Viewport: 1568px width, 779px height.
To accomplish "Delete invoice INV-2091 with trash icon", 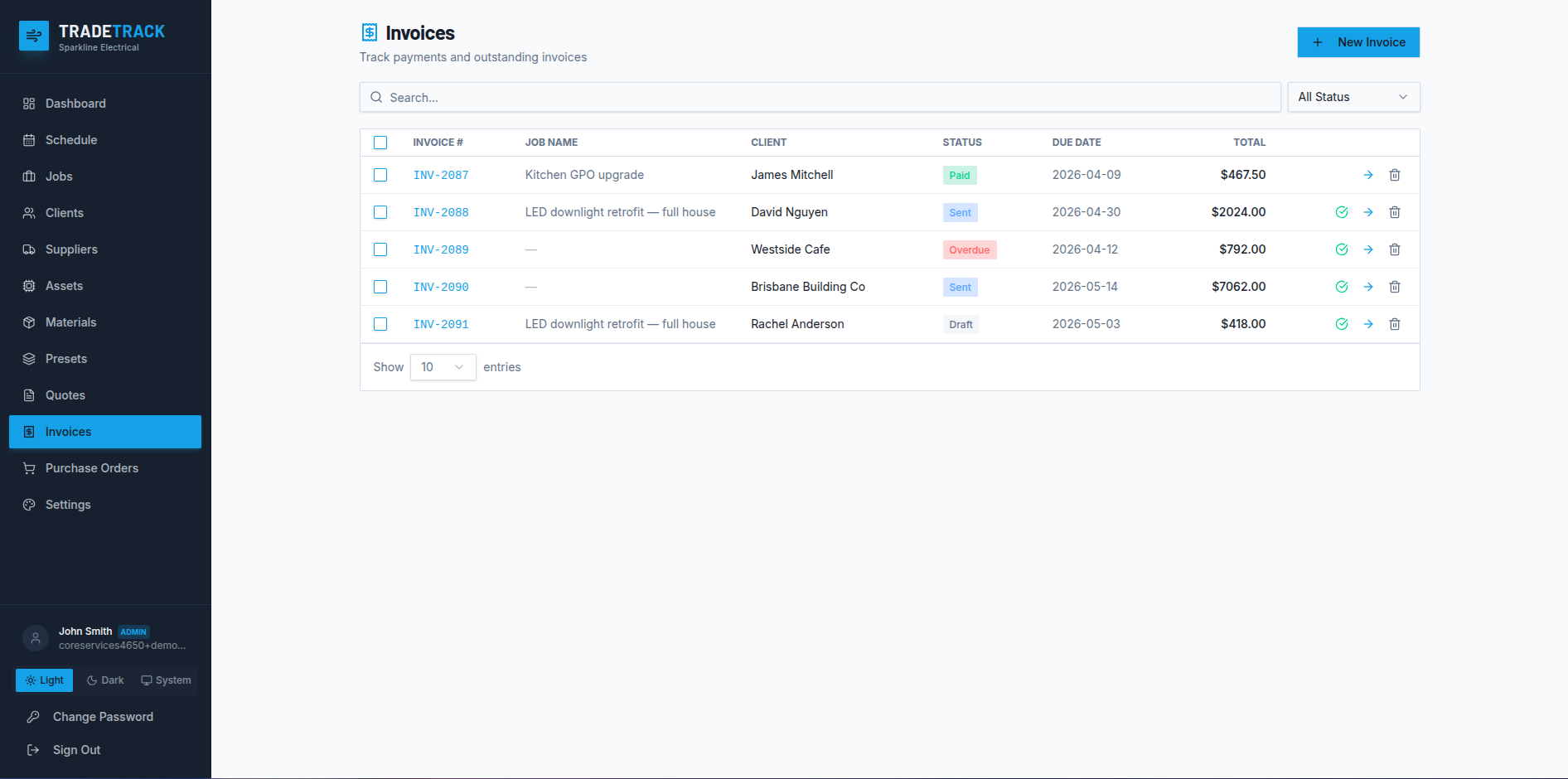I will click(x=1395, y=324).
